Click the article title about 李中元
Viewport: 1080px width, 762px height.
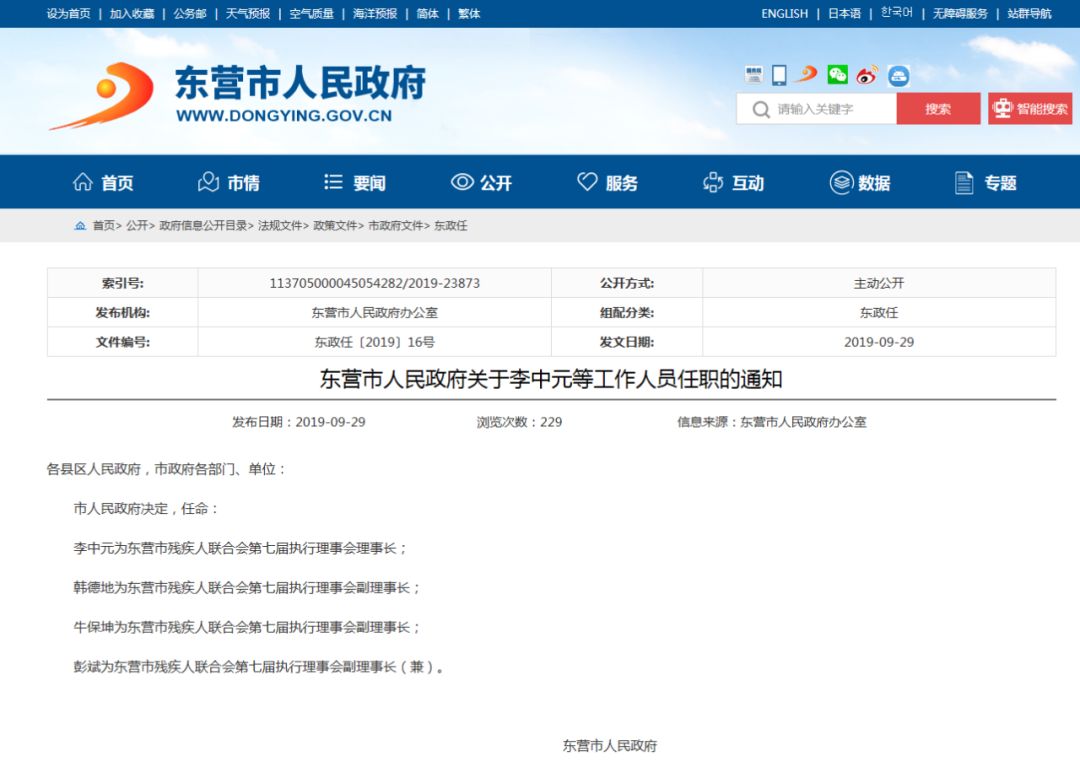click(x=551, y=379)
